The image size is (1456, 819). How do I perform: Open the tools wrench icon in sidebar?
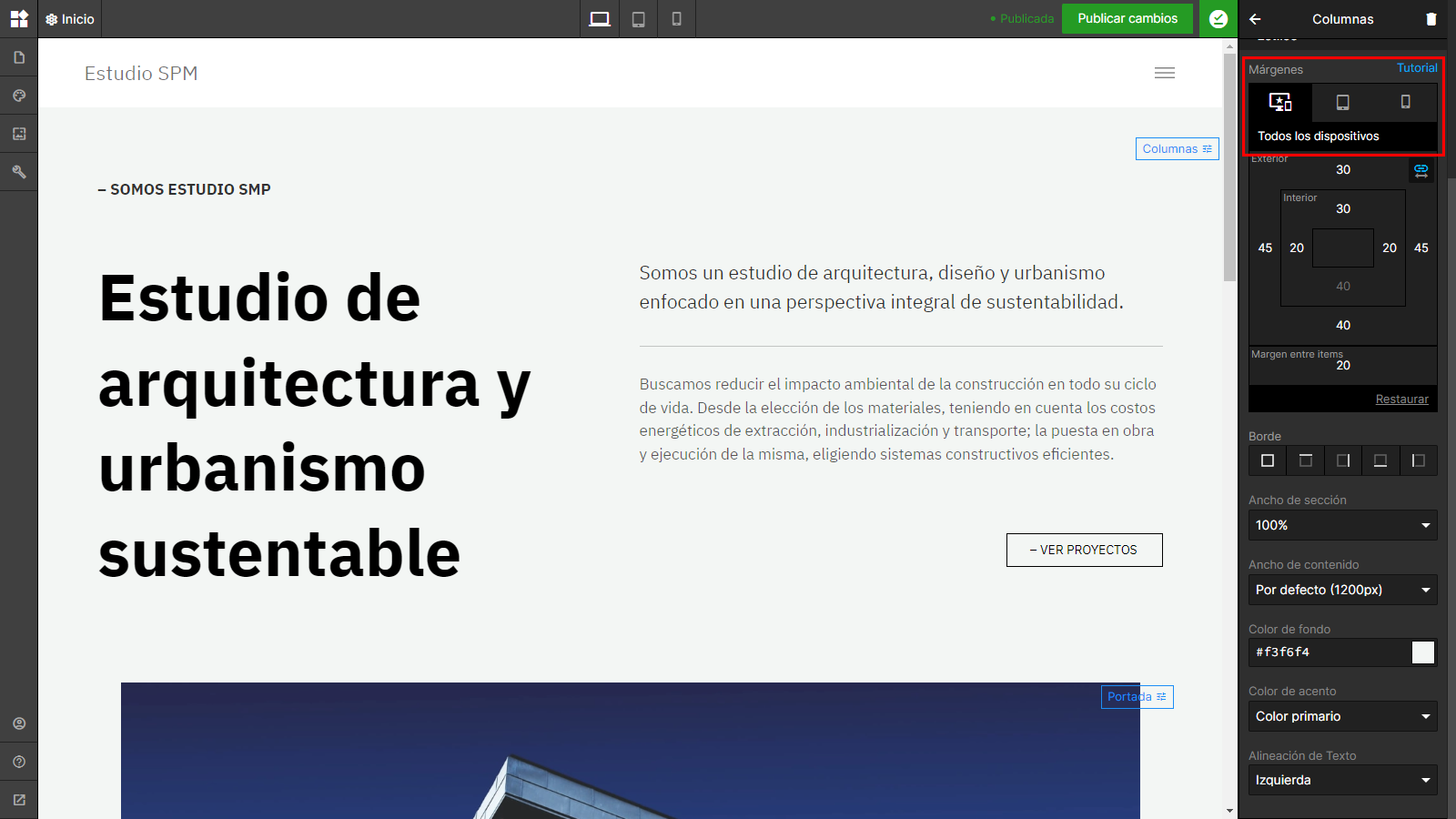coord(19,172)
